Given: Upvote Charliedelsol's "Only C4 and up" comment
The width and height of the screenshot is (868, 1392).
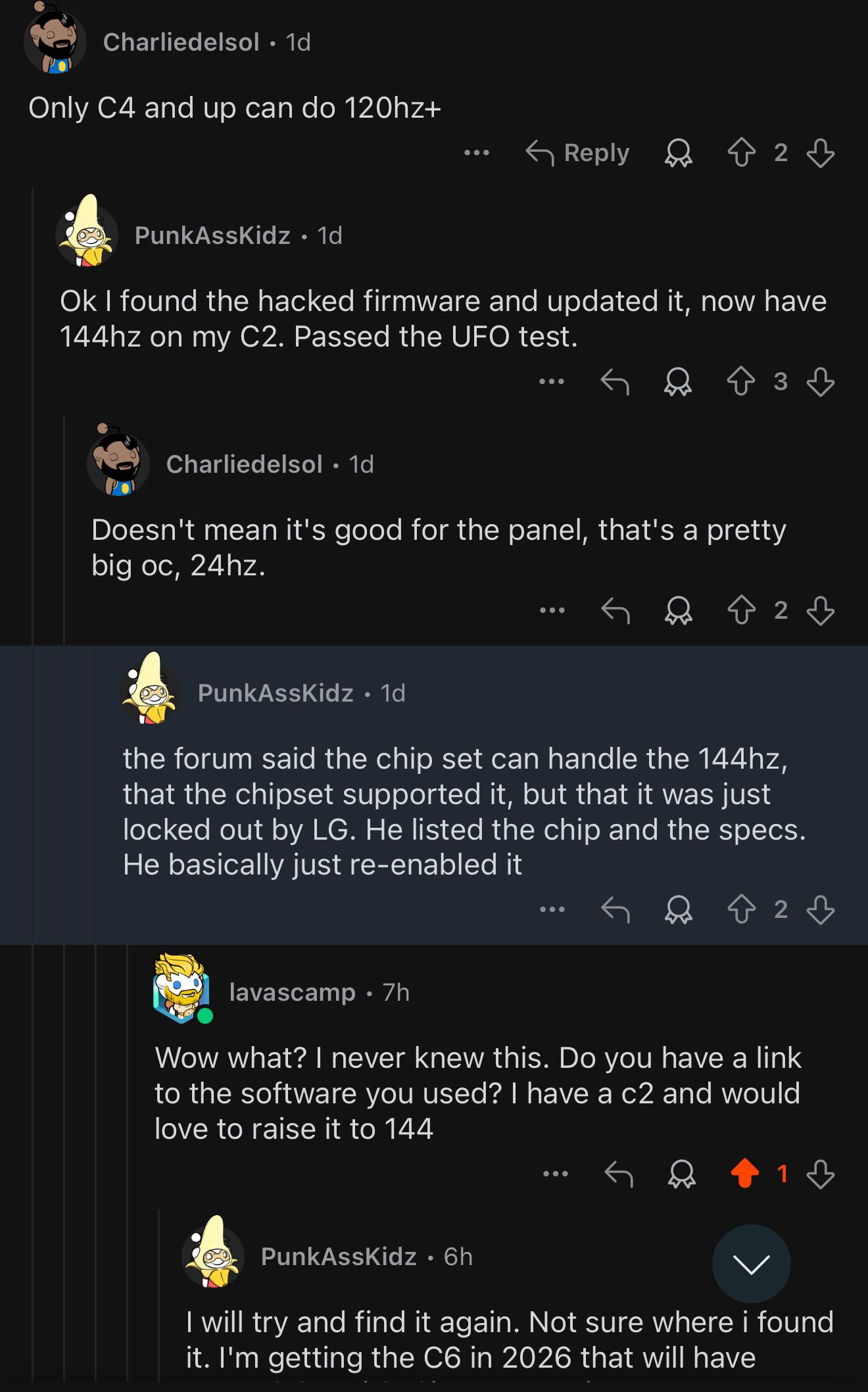Looking at the screenshot, I should tap(741, 153).
